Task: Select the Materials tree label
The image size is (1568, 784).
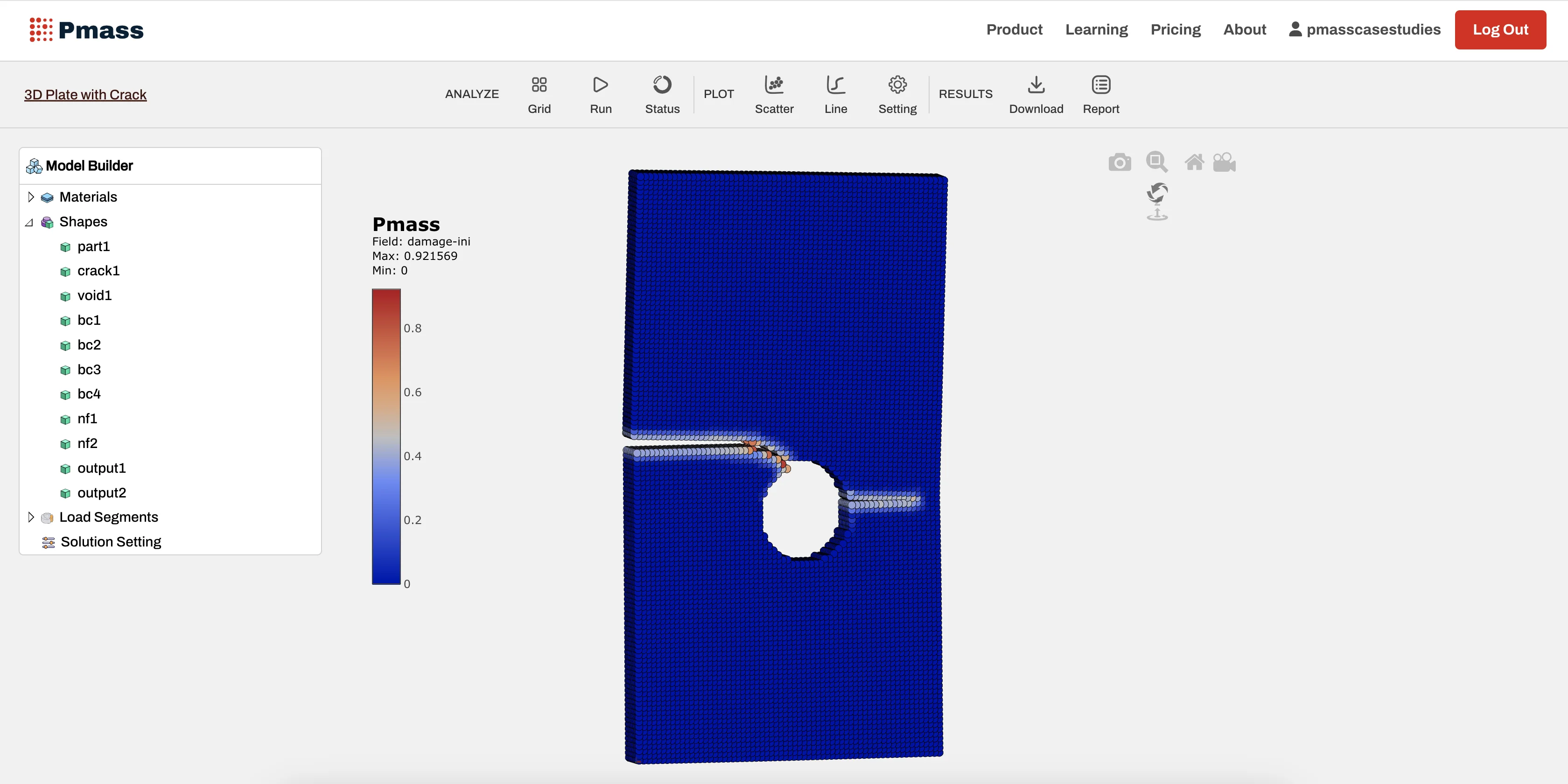Action: (x=88, y=196)
